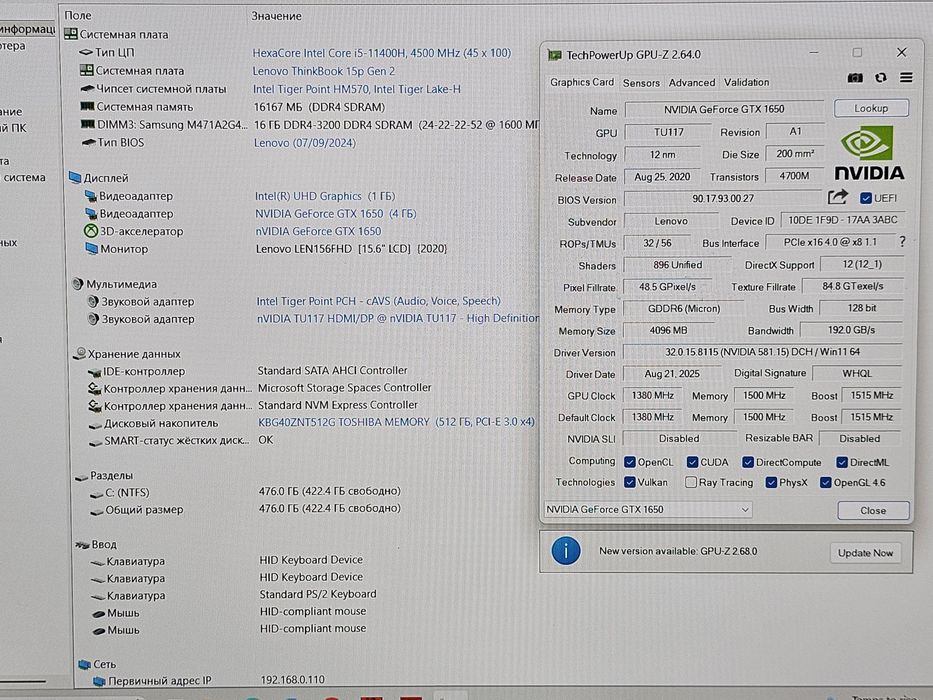Click the Дисковый накопитель drive icon
933x700 pixels.
[95, 424]
